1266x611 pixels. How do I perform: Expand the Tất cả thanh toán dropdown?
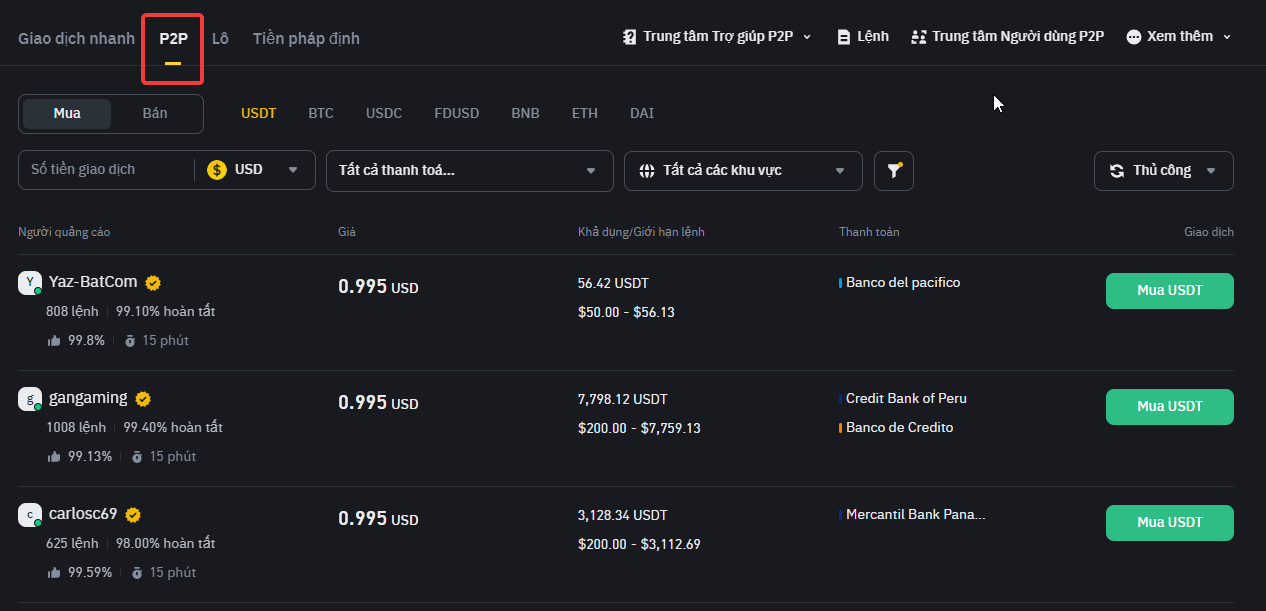click(469, 171)
